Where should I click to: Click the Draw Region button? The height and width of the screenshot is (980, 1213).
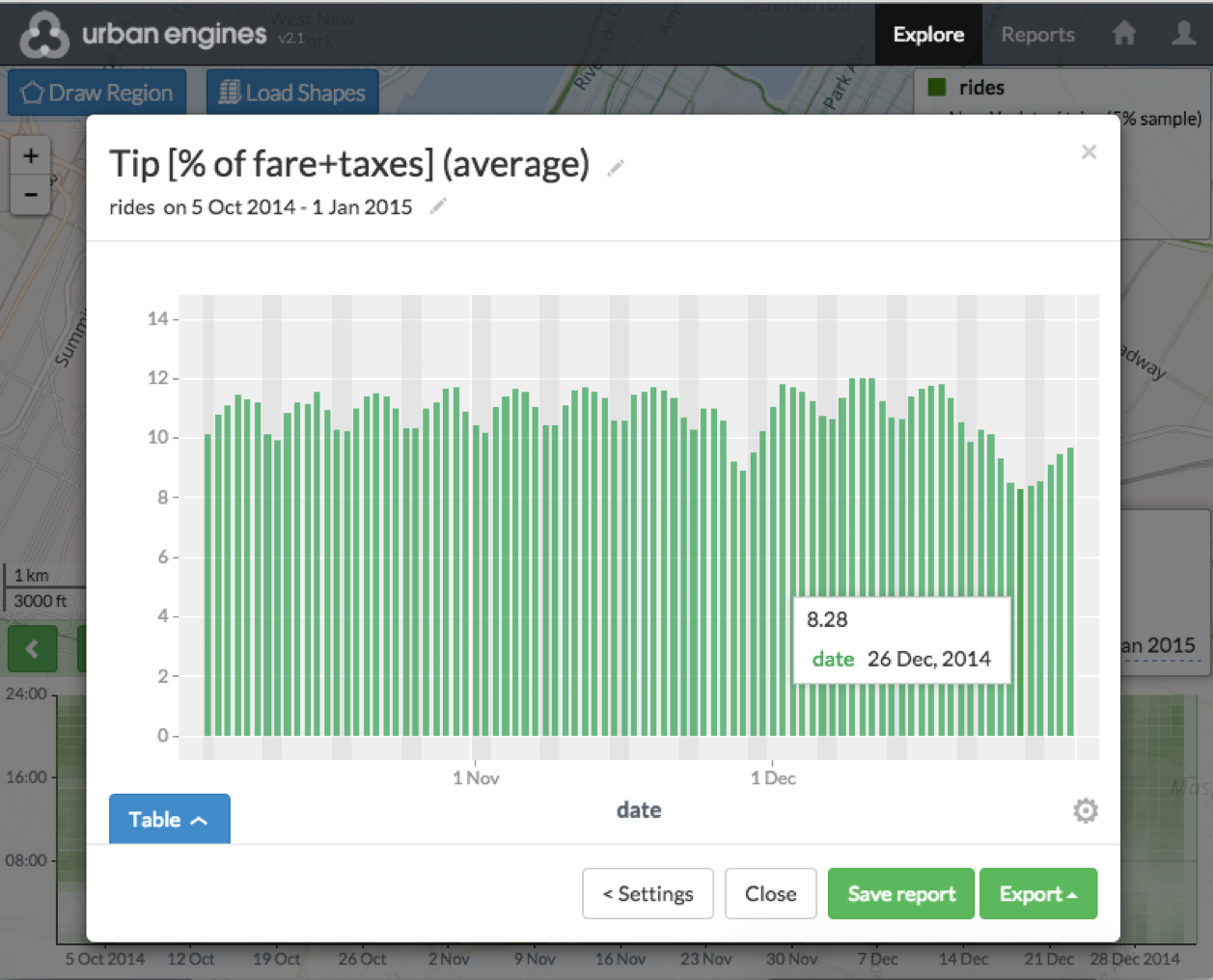point(97,93)
